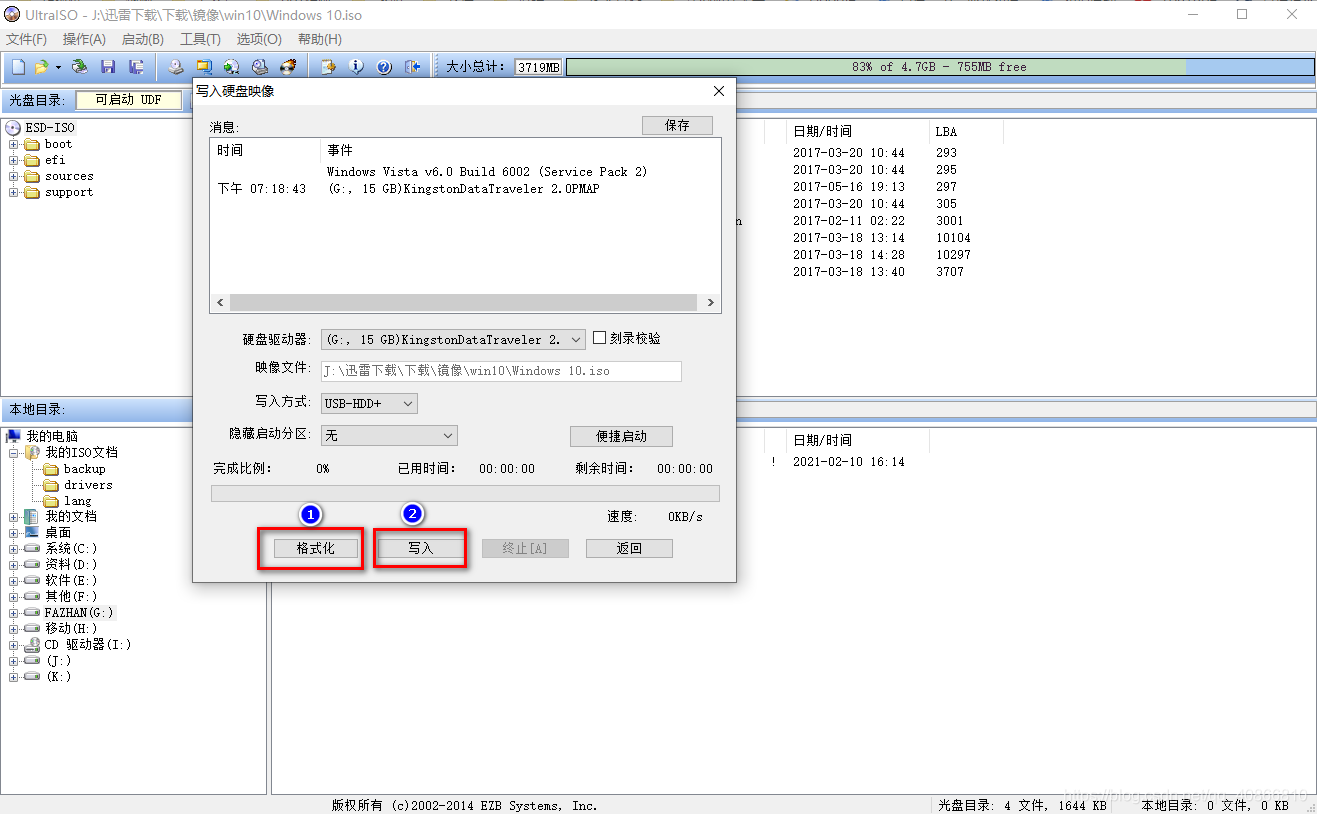Expand the boot folder in image tree
This screenshot has width=1317, height=814.
pos(14,144)
